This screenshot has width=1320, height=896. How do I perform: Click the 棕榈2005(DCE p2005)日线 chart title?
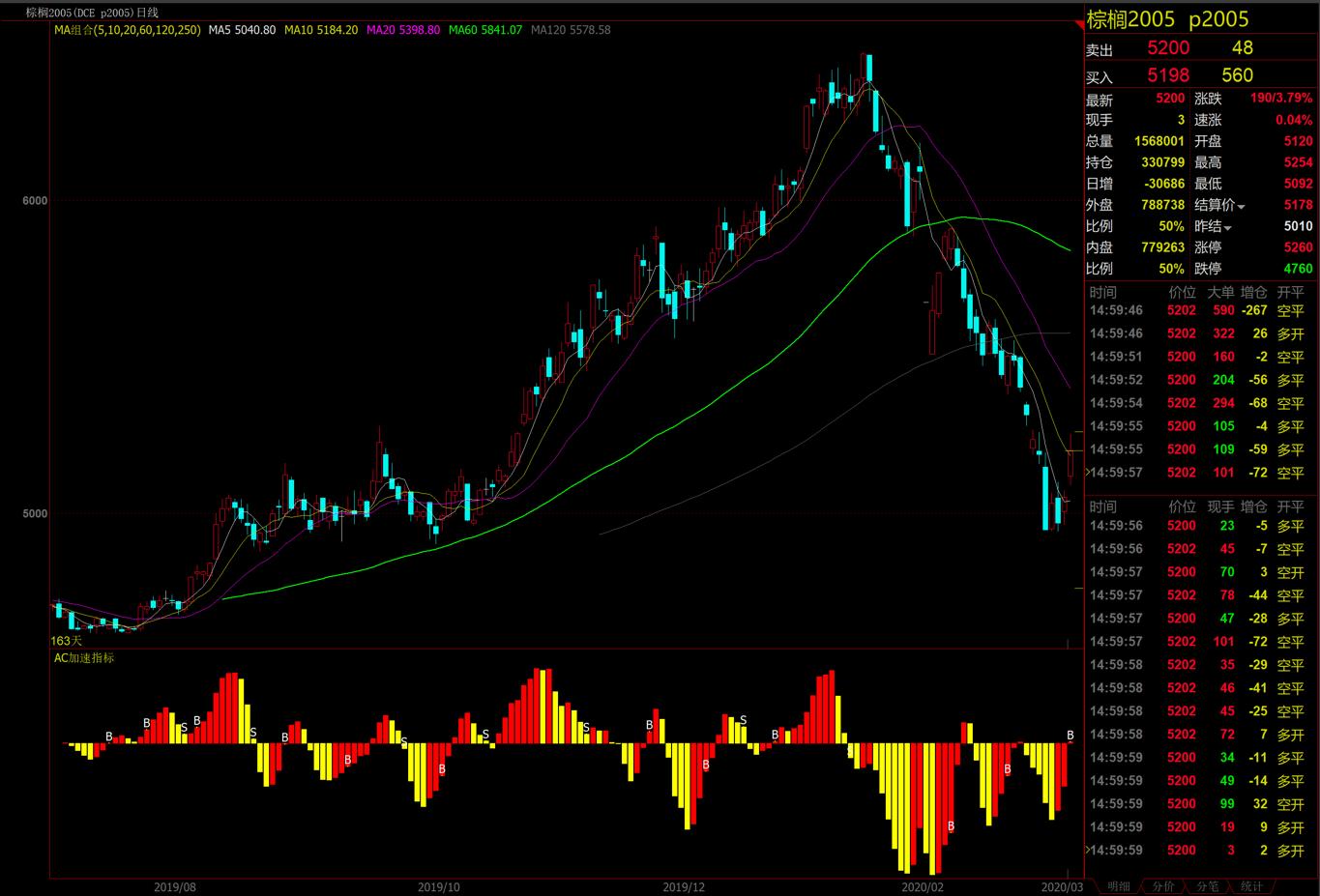(x=92, y=13)
